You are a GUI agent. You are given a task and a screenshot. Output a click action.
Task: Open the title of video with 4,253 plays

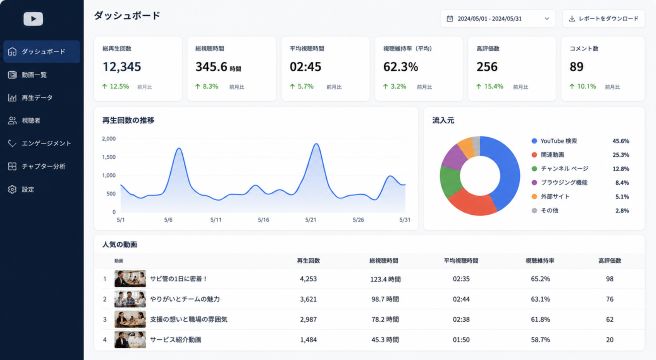coord(179,279)
